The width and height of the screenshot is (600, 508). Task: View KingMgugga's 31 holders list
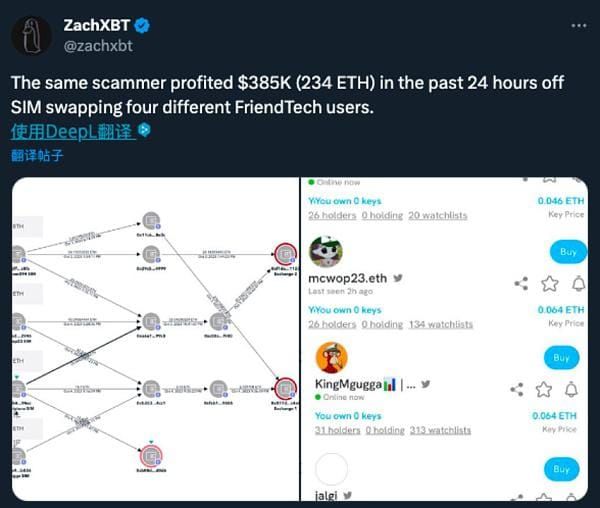coord(338,430)
